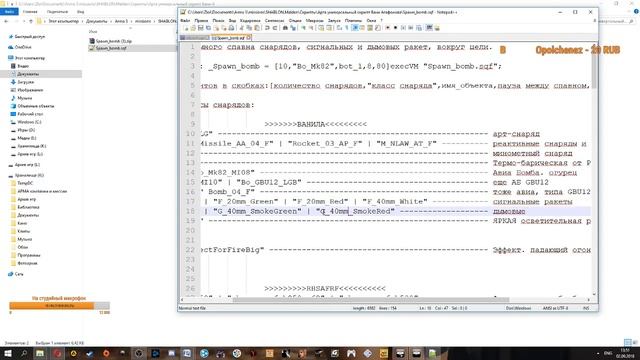Go back in Explorer navigation
Image resolution: width=640 pixels, height=360 pixels.
[x=6, y=21]
